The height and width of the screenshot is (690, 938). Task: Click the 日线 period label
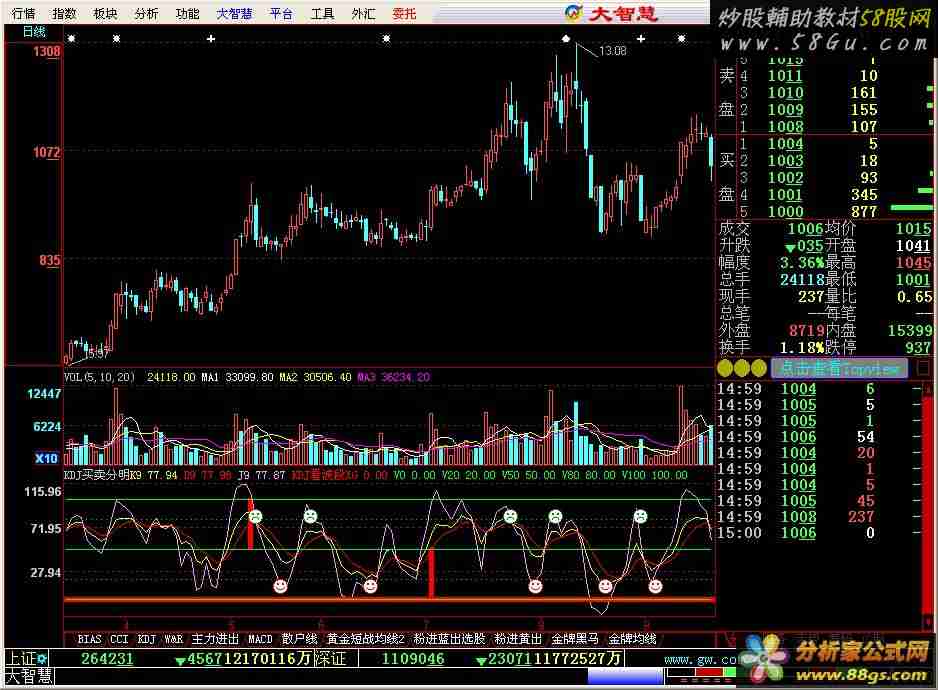click(x=34, y=32)
